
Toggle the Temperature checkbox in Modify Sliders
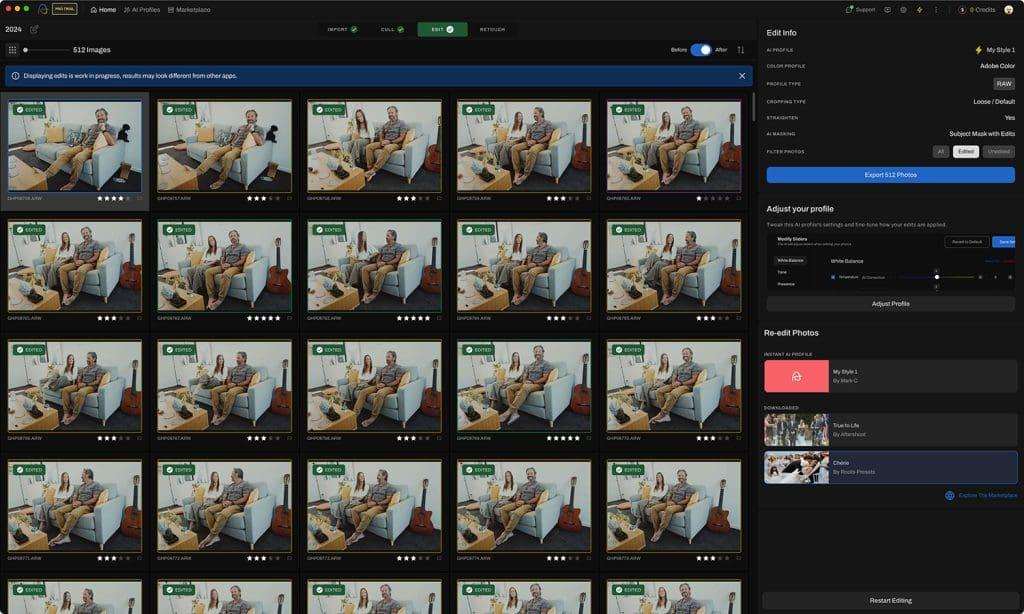[x=833, y=277]
